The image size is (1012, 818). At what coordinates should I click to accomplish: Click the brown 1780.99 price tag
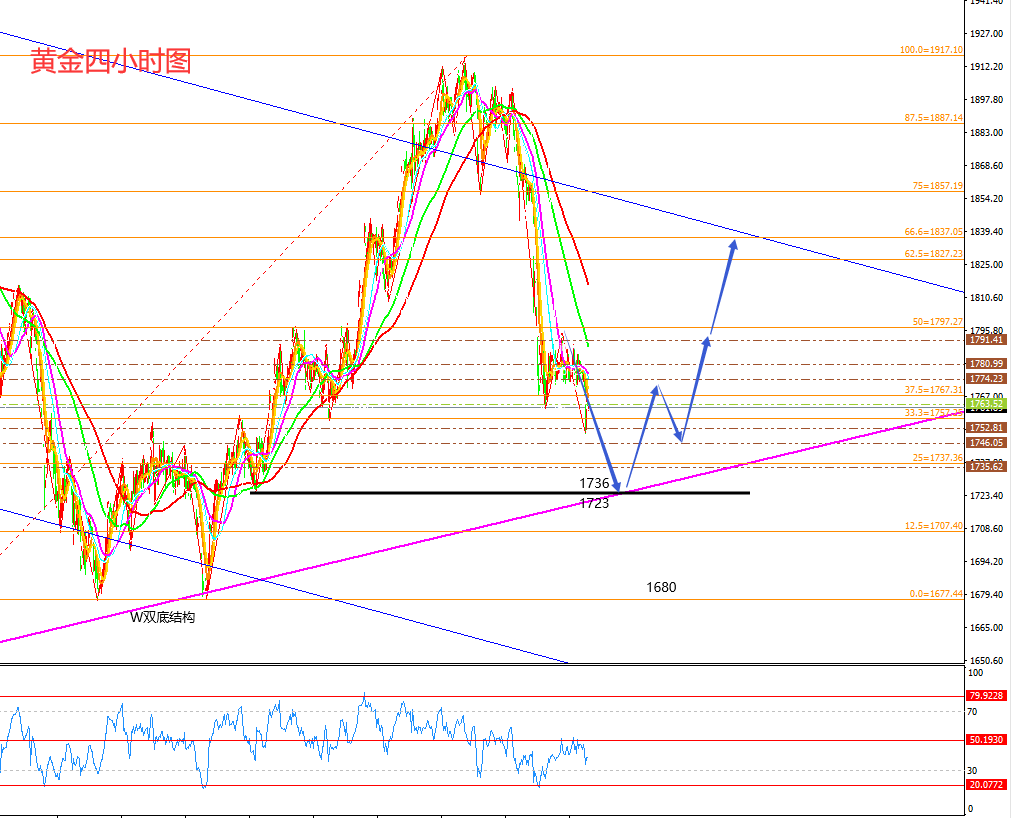click(985, 364)
